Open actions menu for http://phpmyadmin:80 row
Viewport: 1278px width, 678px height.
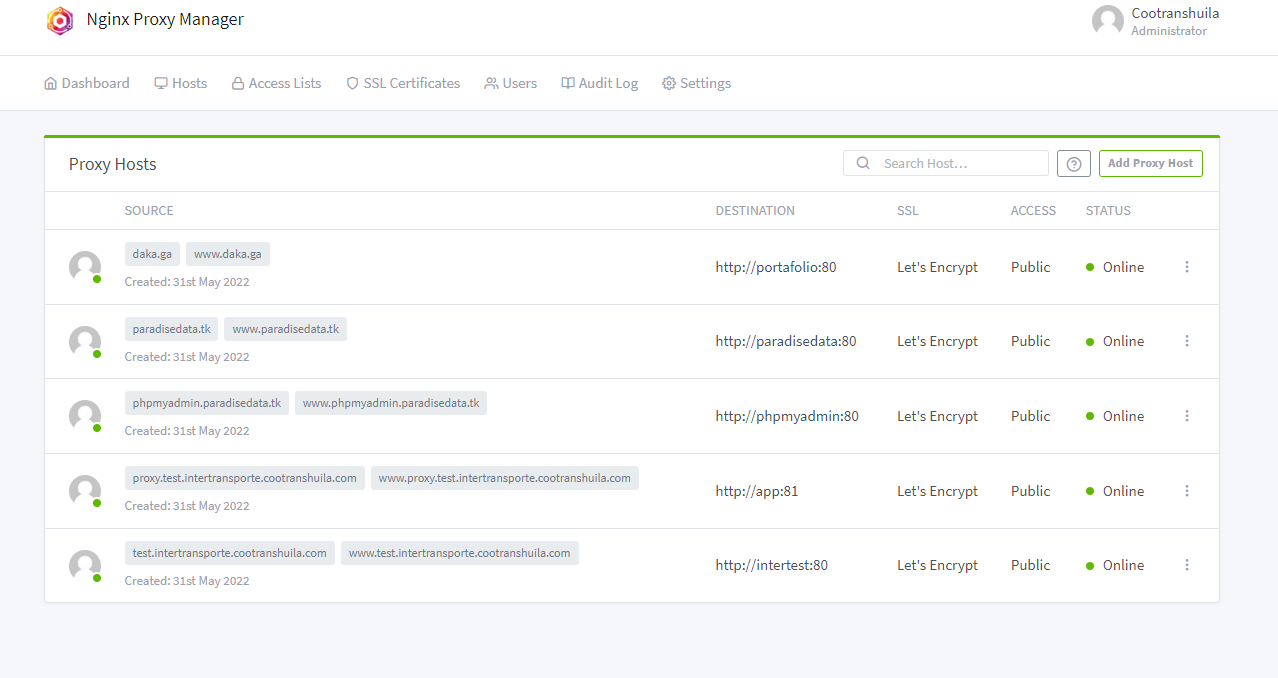(x=1187, y=416)
